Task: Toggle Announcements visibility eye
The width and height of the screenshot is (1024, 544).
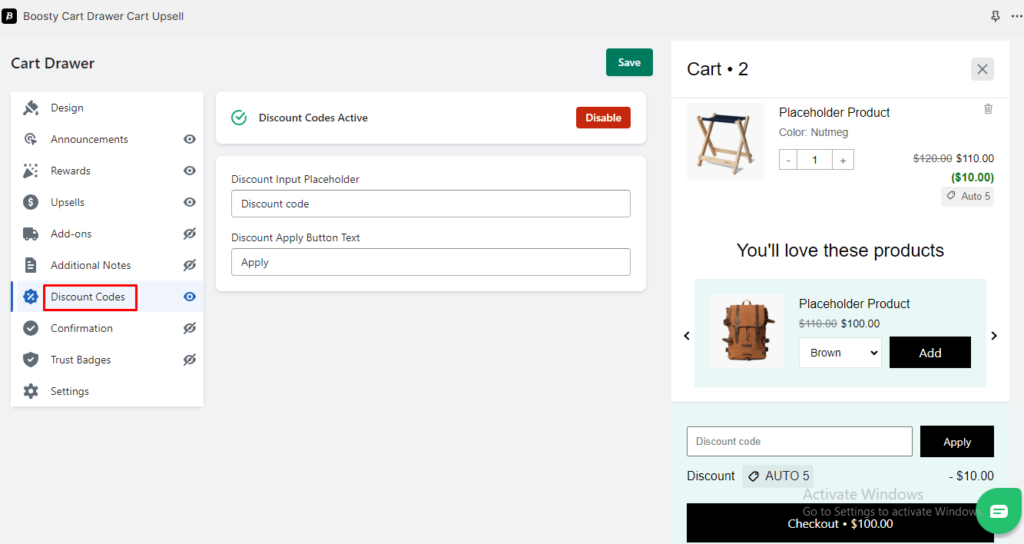Action: click(x=189, y=139)
